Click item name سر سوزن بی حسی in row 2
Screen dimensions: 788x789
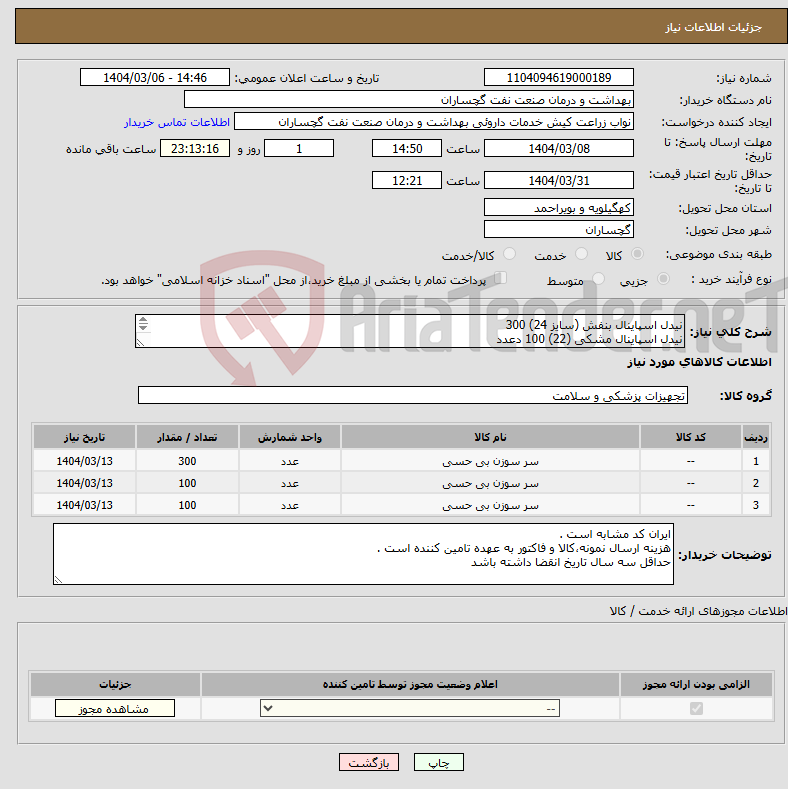pyautogui.click(x=490, y=484)
